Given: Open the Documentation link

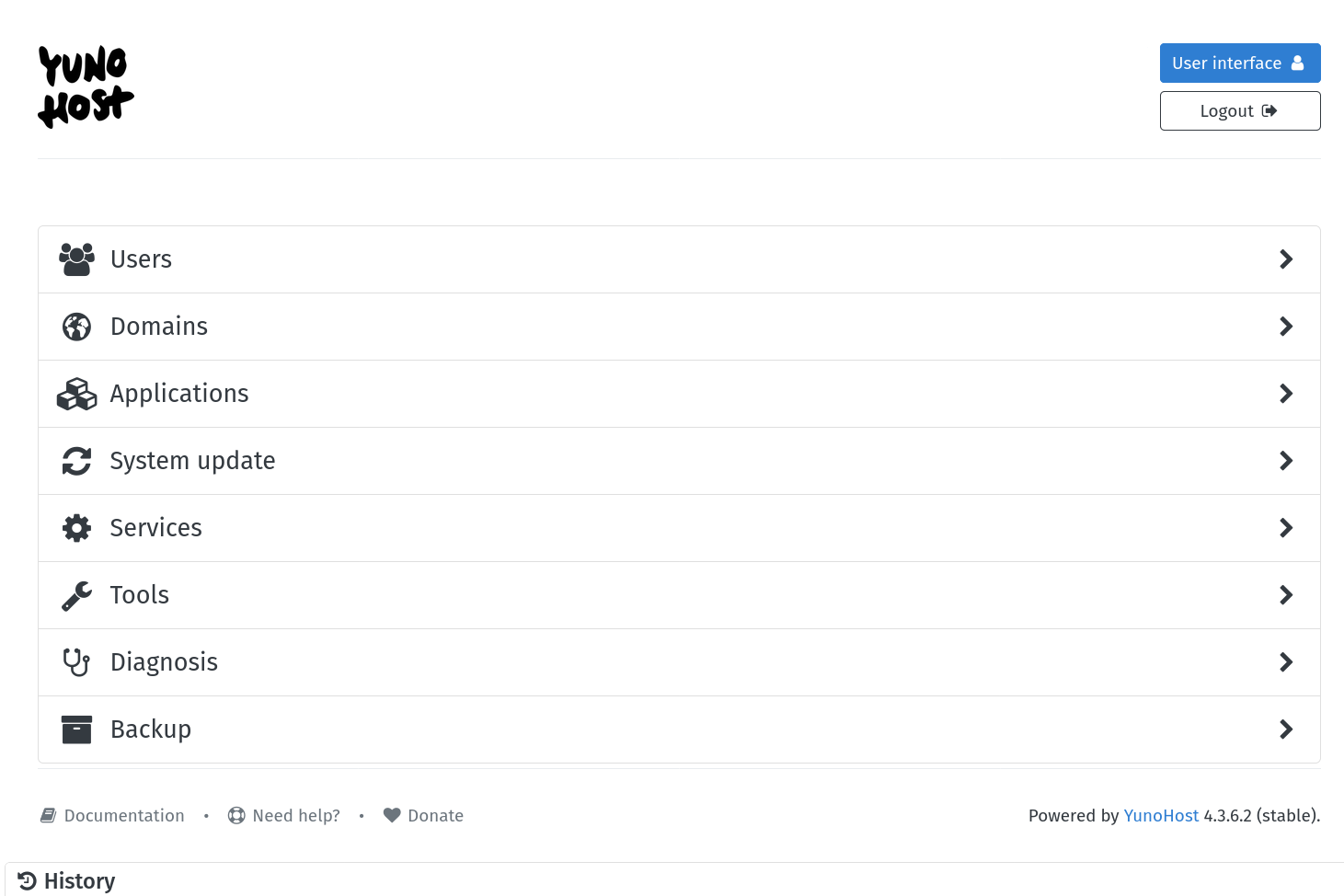Looking at the screenshot, I should tap(123, 816).
